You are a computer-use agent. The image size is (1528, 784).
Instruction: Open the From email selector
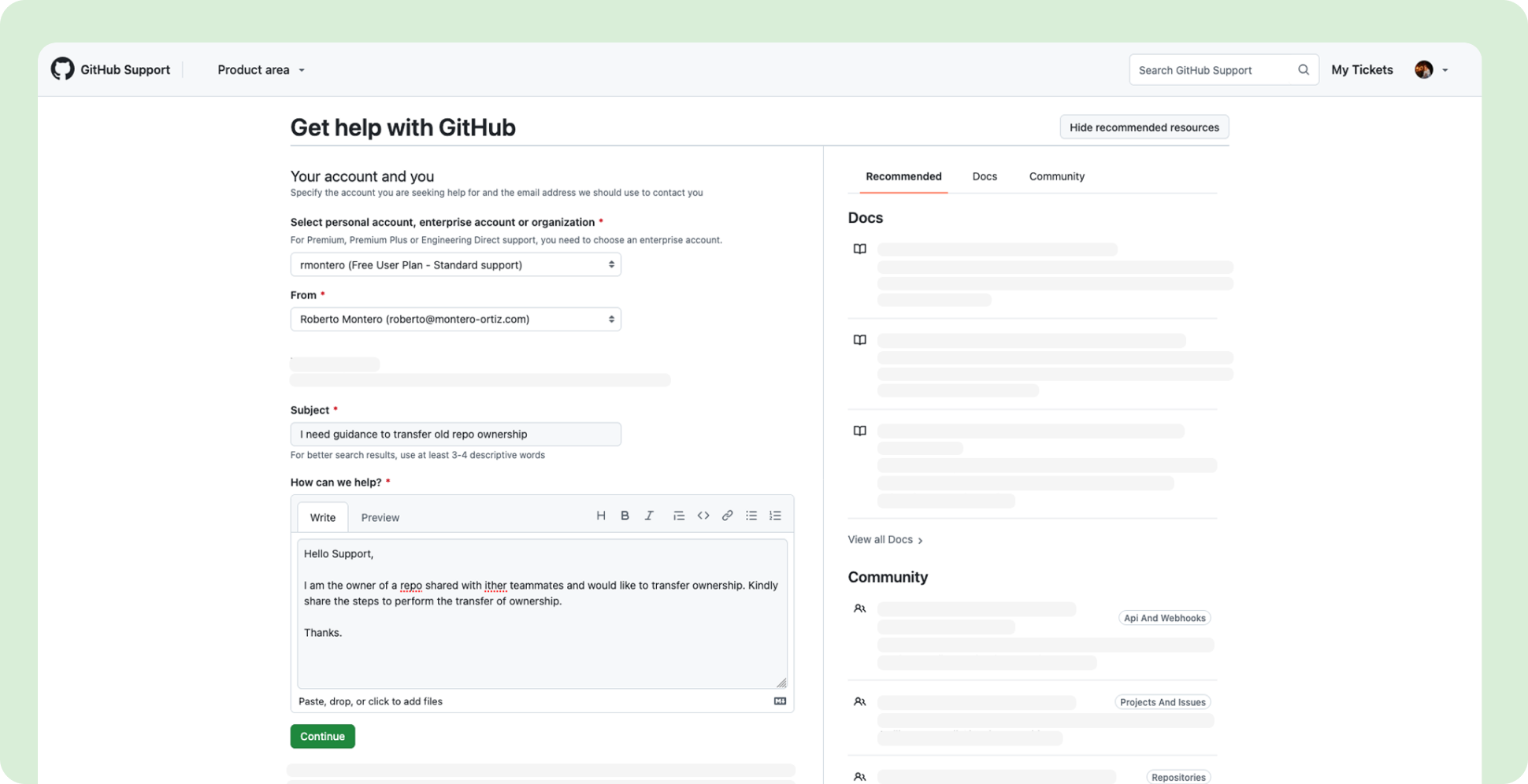tap(455, 319)
